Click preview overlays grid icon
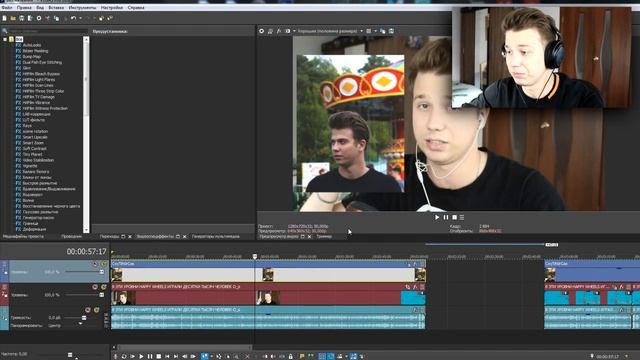Viewport: 640px width, 360px height. 369,31
